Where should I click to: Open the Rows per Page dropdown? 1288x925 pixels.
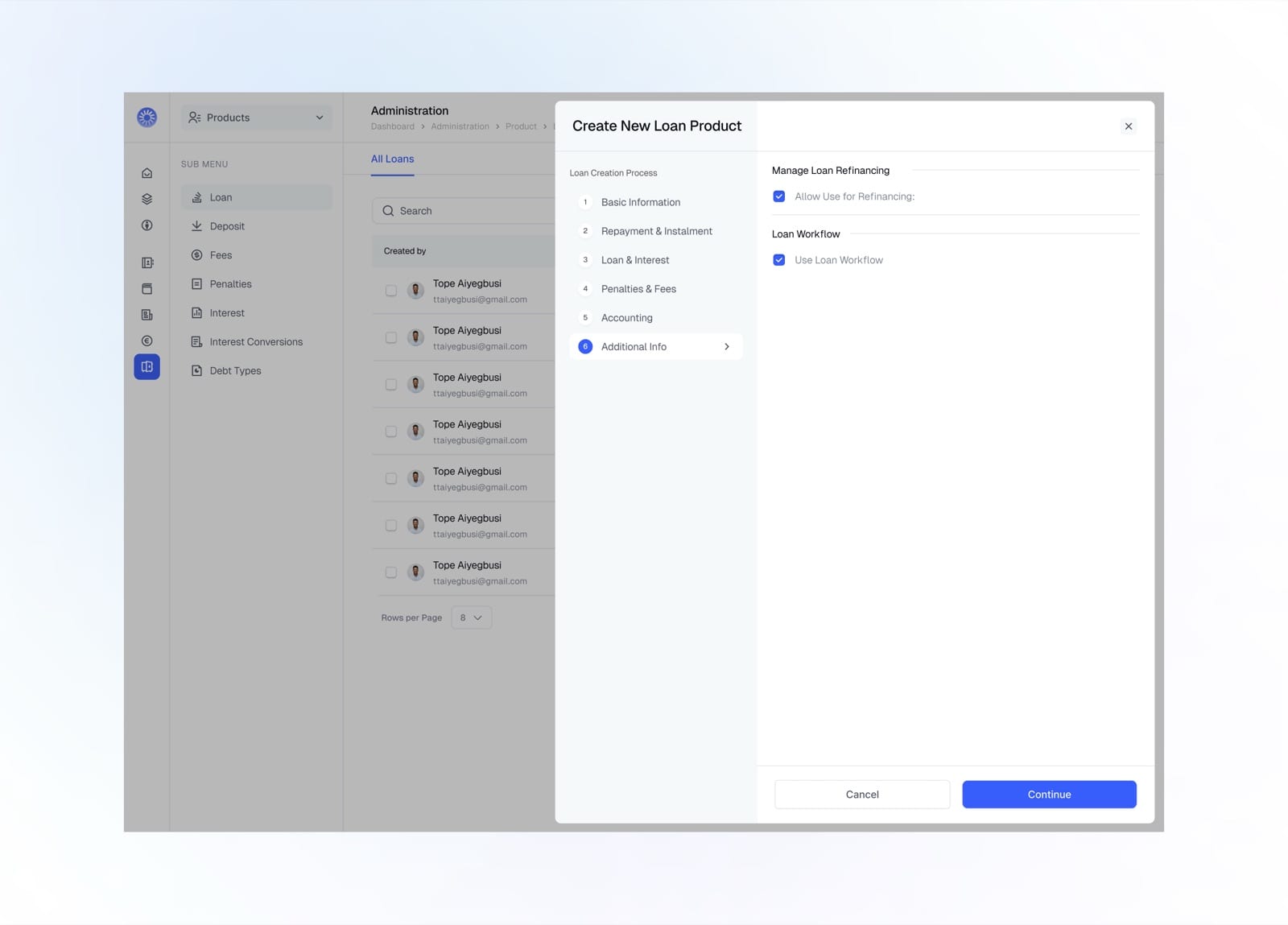click(x=472, y=617)
